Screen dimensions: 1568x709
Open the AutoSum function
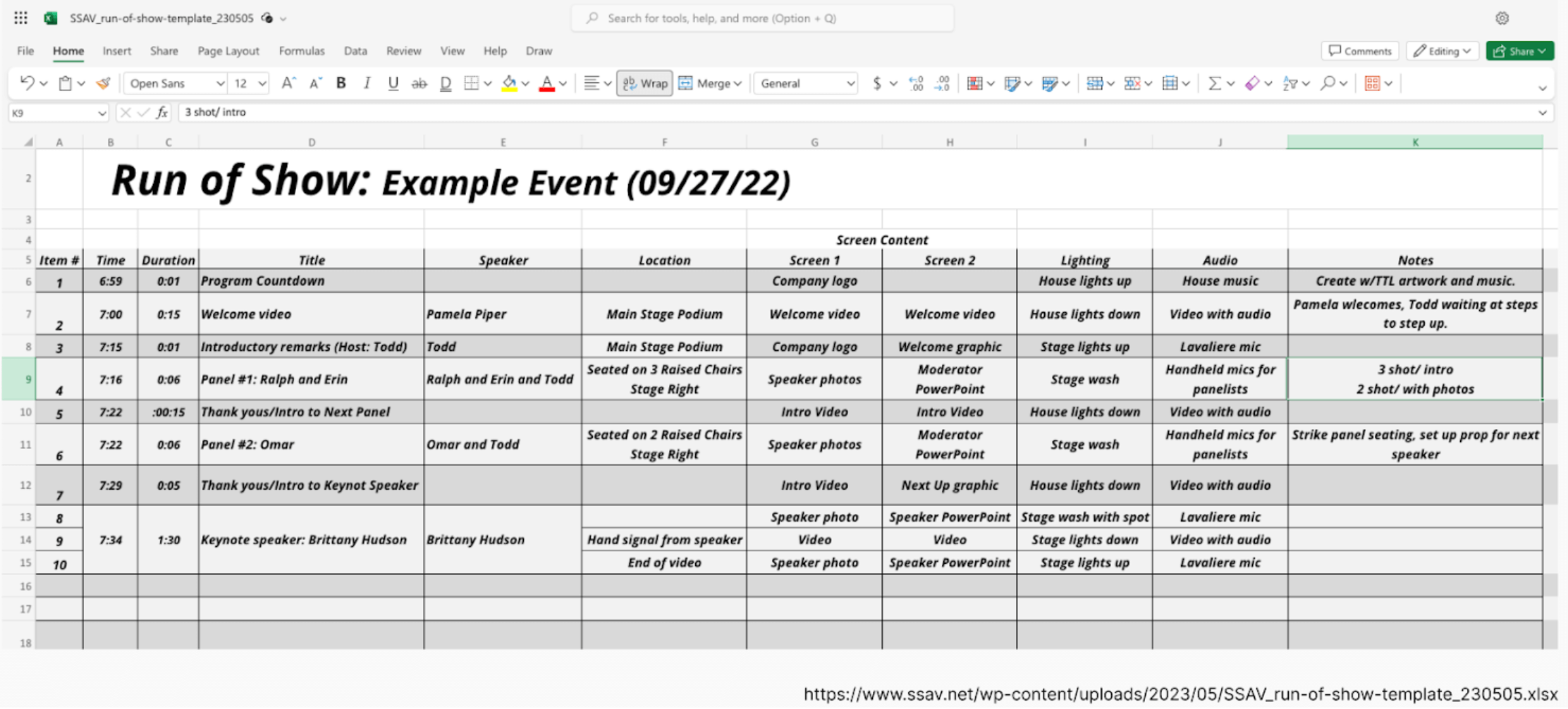coord(1215,84)
